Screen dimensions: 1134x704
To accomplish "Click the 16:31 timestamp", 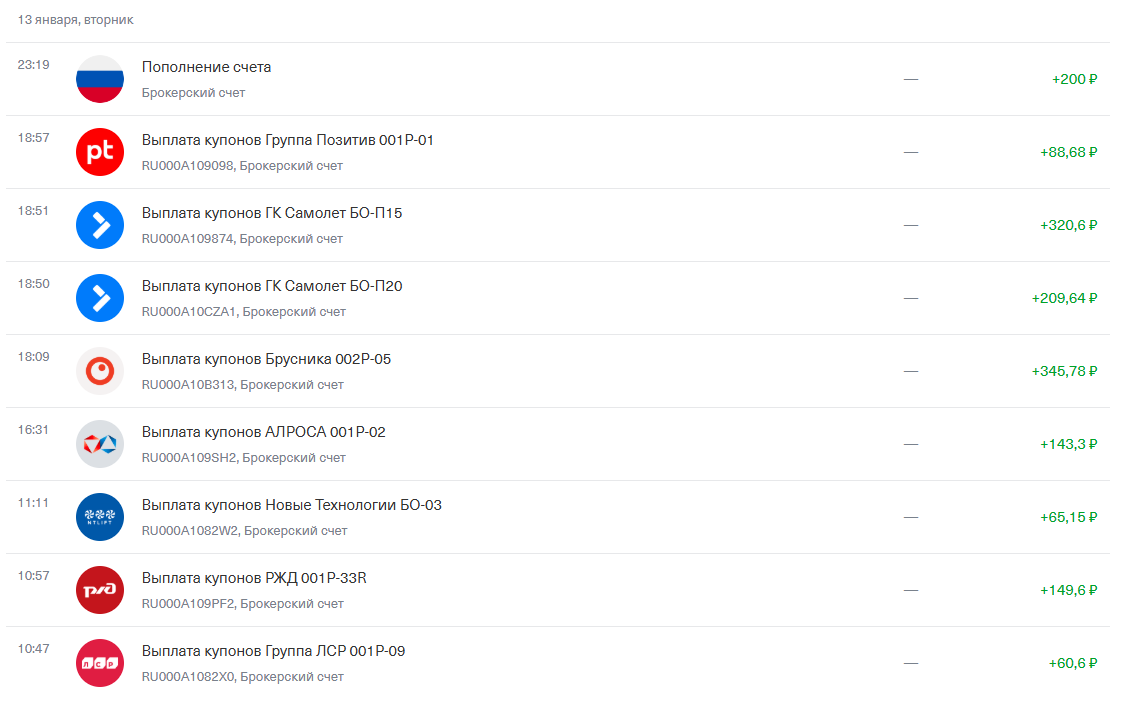I will (x=33, y=430).
